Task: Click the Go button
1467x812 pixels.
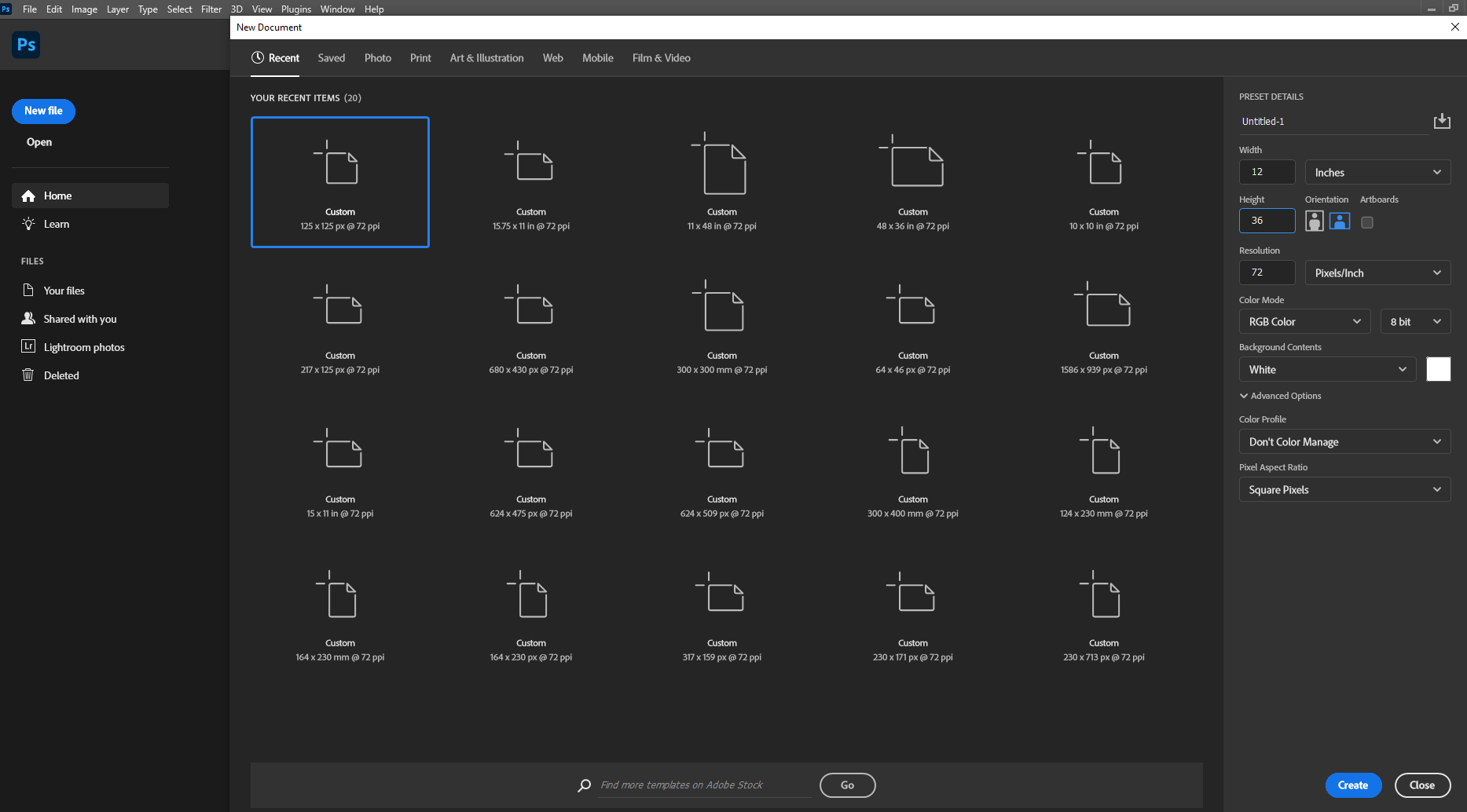Action: [x=847, y=785]
